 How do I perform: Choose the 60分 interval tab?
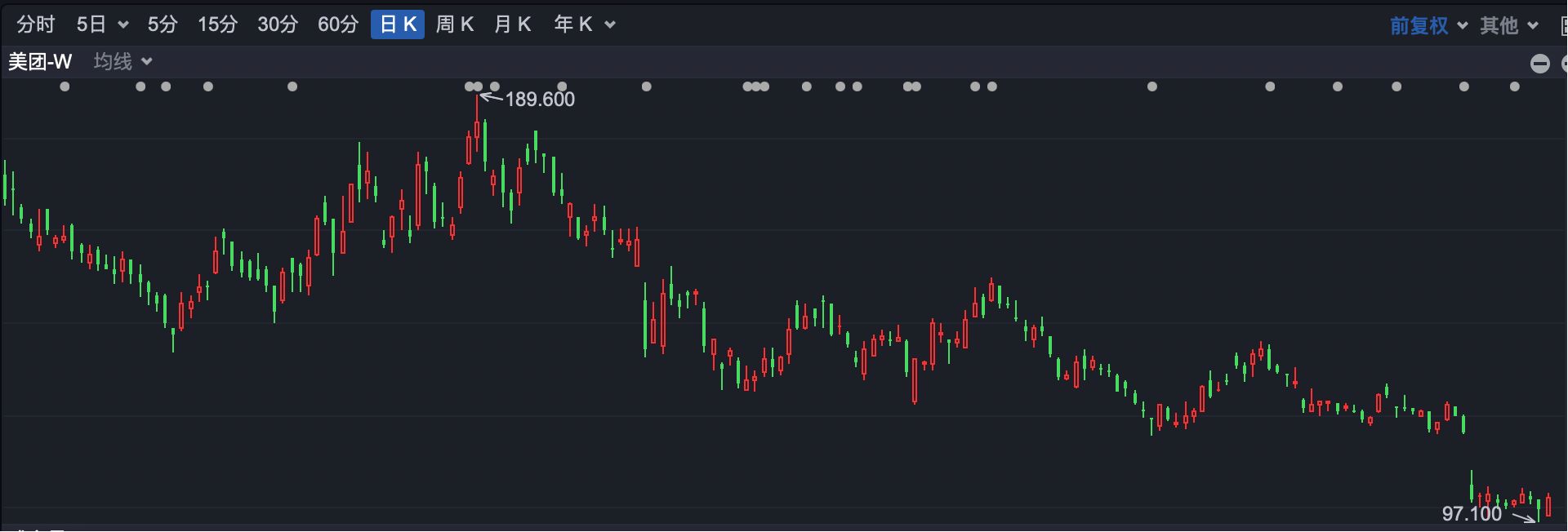click(338, 24)
